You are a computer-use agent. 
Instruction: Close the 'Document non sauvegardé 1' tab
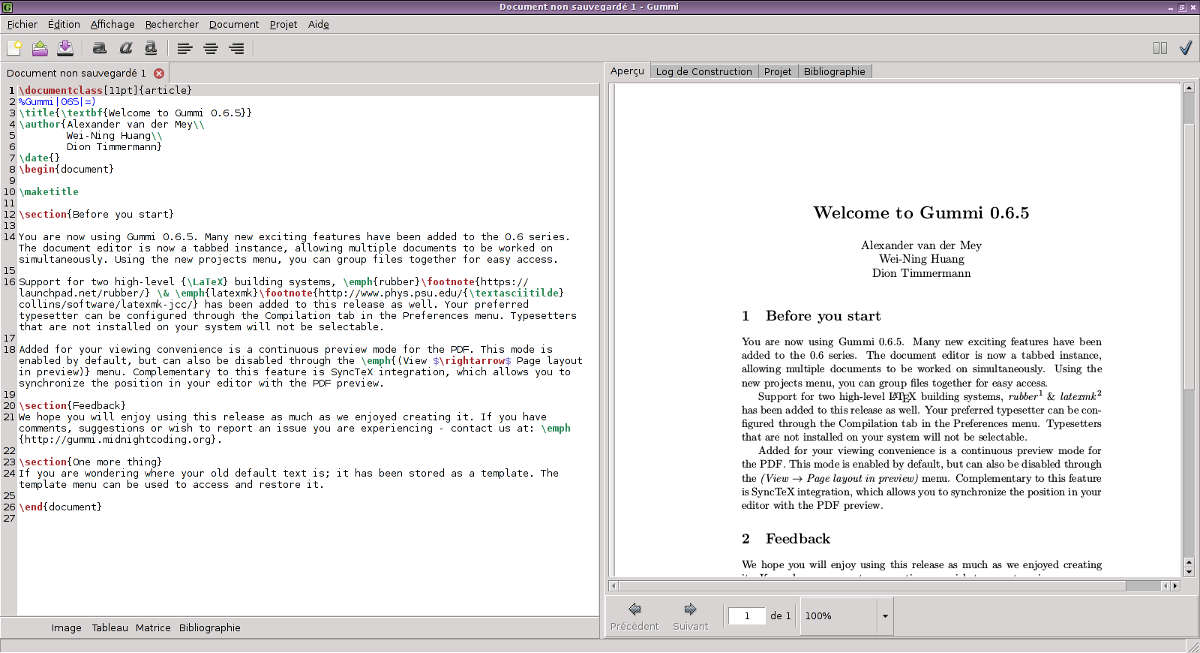(159, 73)
